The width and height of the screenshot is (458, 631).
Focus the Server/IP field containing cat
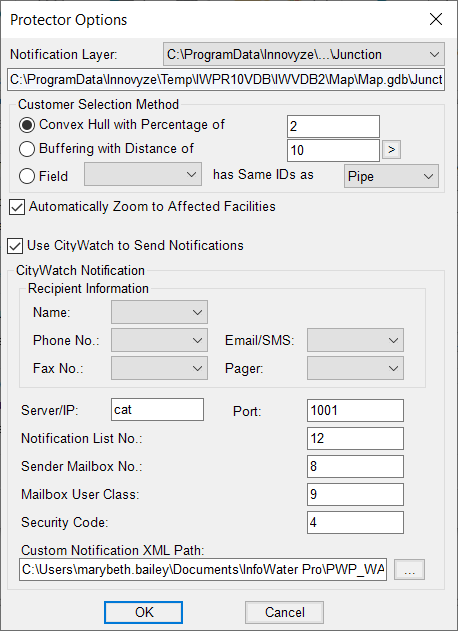[157, 410]
